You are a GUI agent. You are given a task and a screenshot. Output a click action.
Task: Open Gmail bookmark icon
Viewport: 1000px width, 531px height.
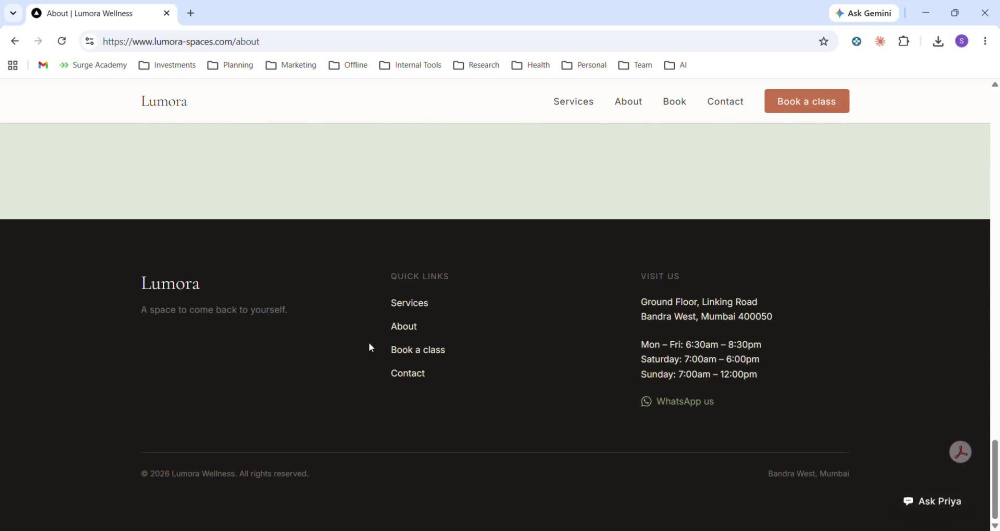point(43,65)
